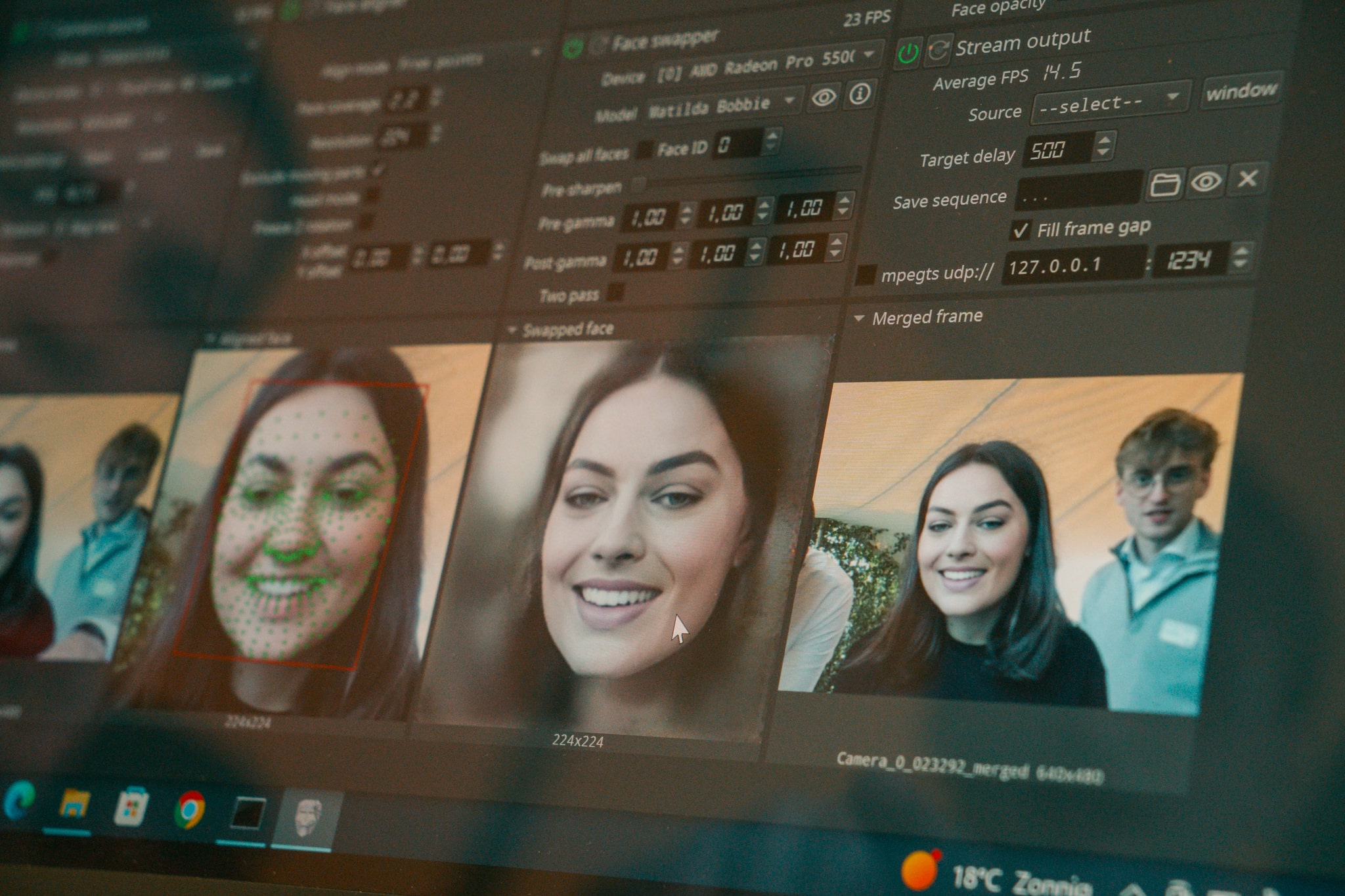Click the window button
The height and width of the screenshot is (896, 1345).
(1241, 91)
